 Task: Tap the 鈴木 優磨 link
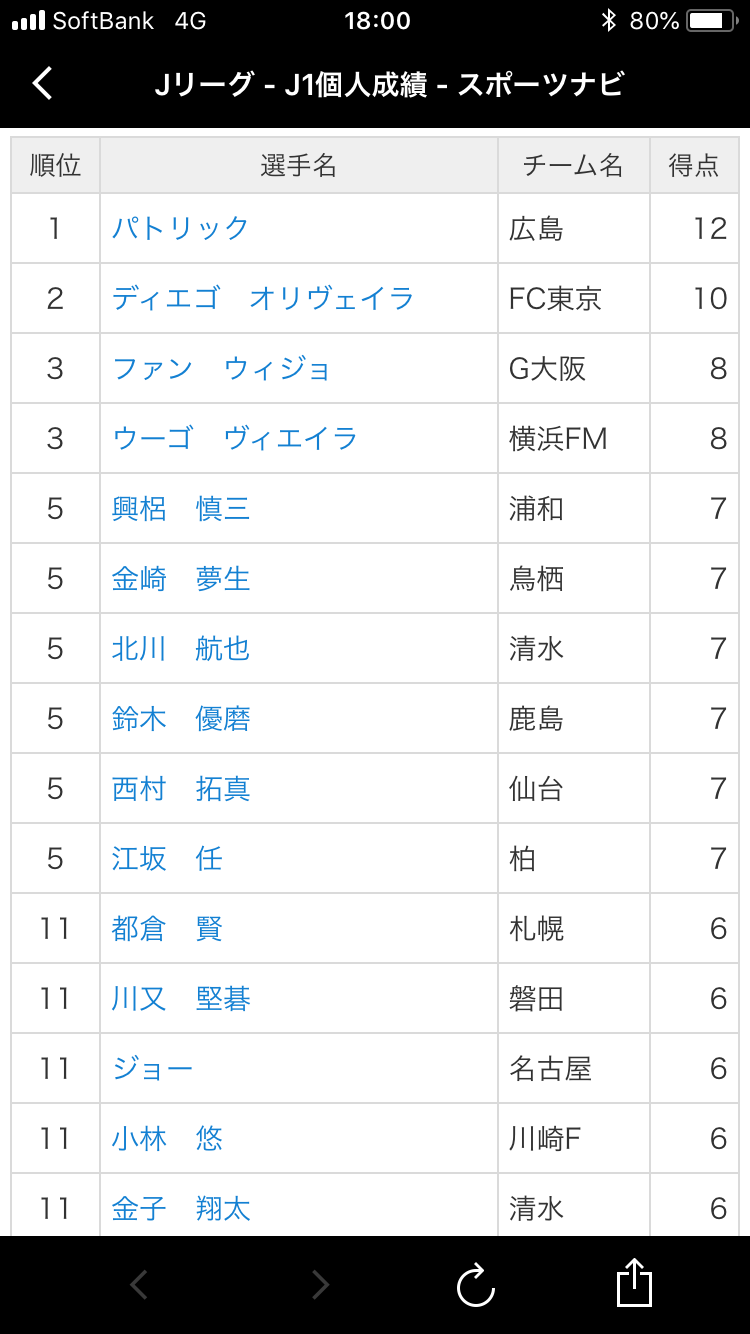tap(181, 718)
